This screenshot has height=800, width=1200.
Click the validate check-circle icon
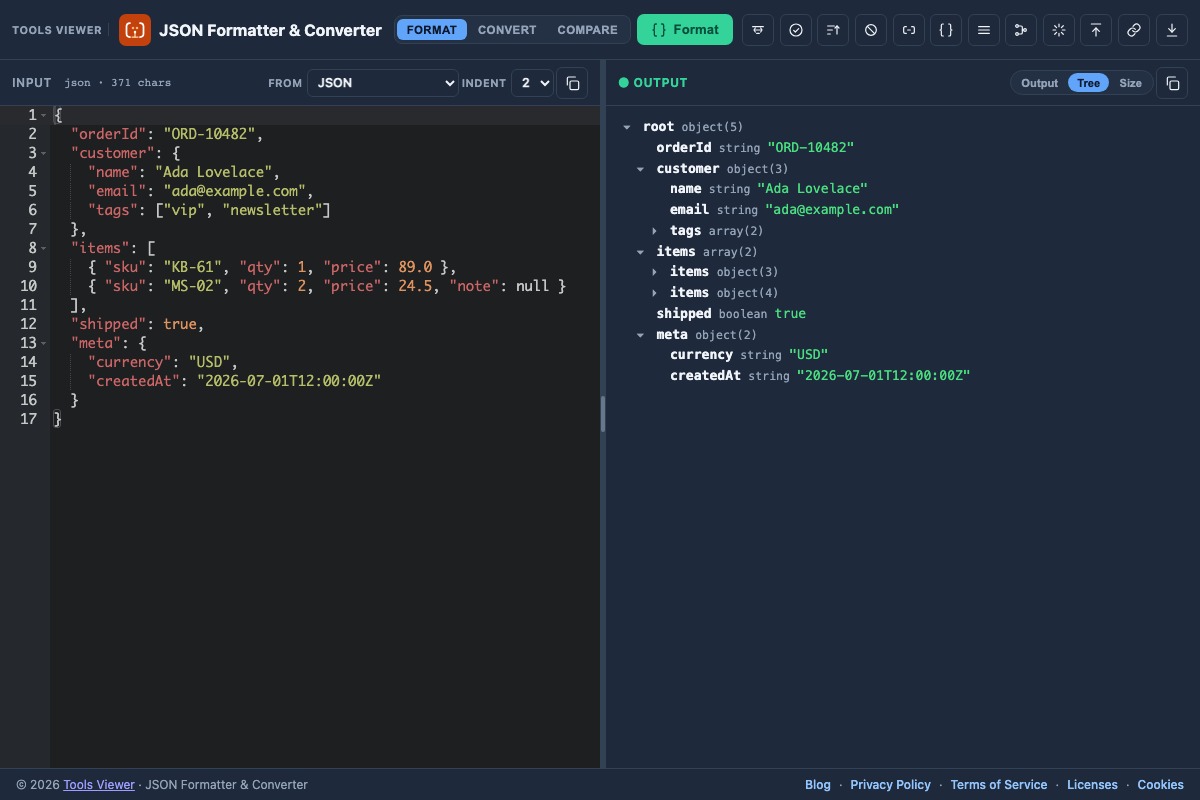pos(796,30)
